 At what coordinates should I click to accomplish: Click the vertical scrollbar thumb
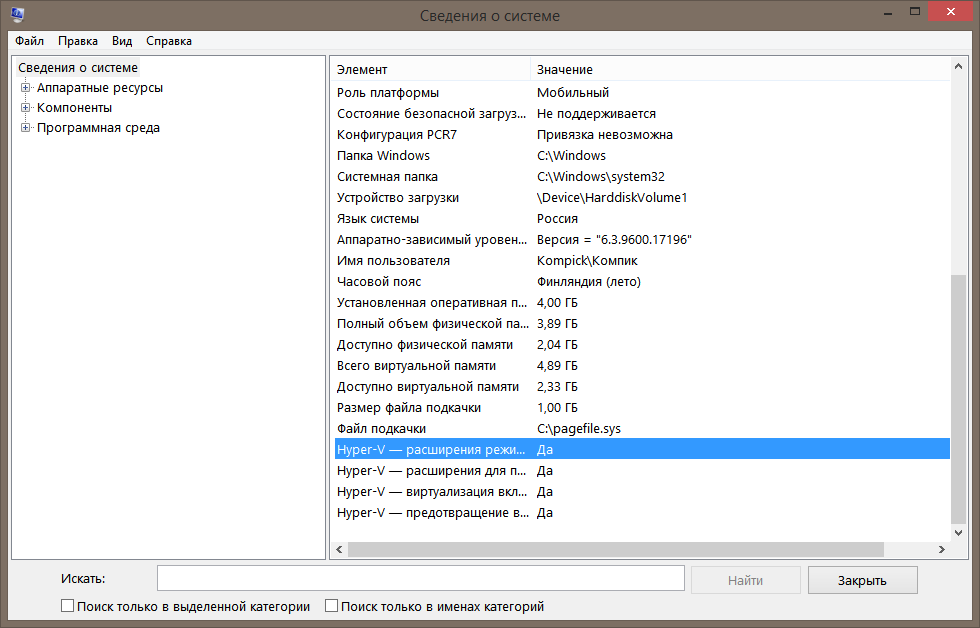coord(958,399)
